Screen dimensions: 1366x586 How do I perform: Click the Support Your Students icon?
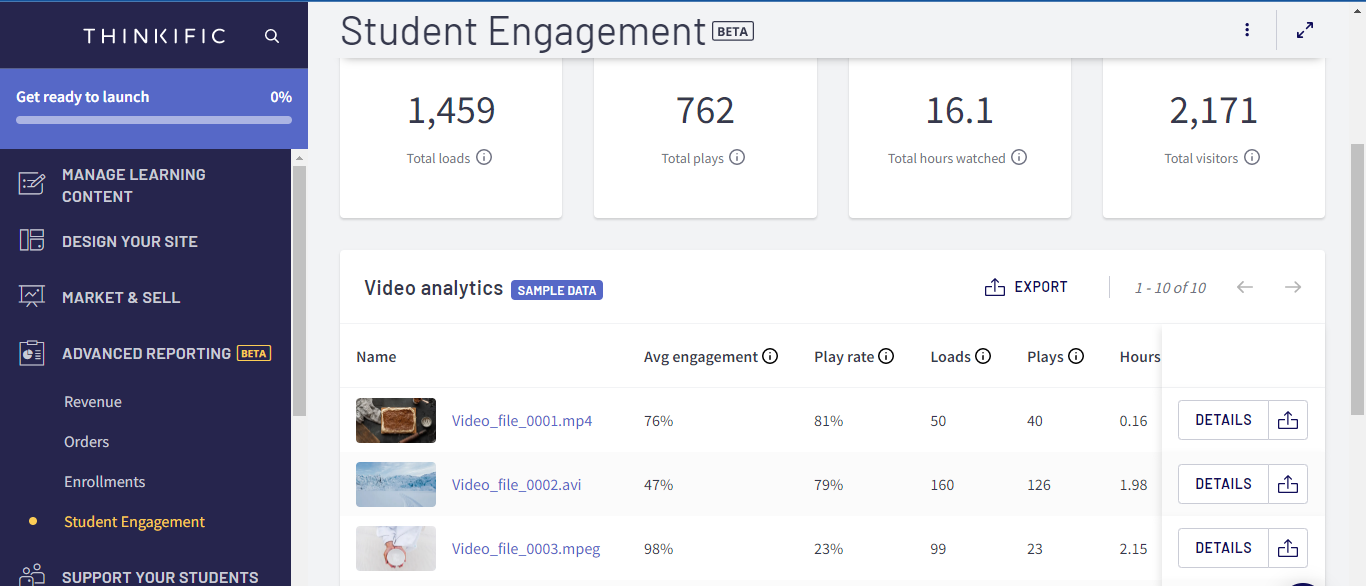point(32,574)
